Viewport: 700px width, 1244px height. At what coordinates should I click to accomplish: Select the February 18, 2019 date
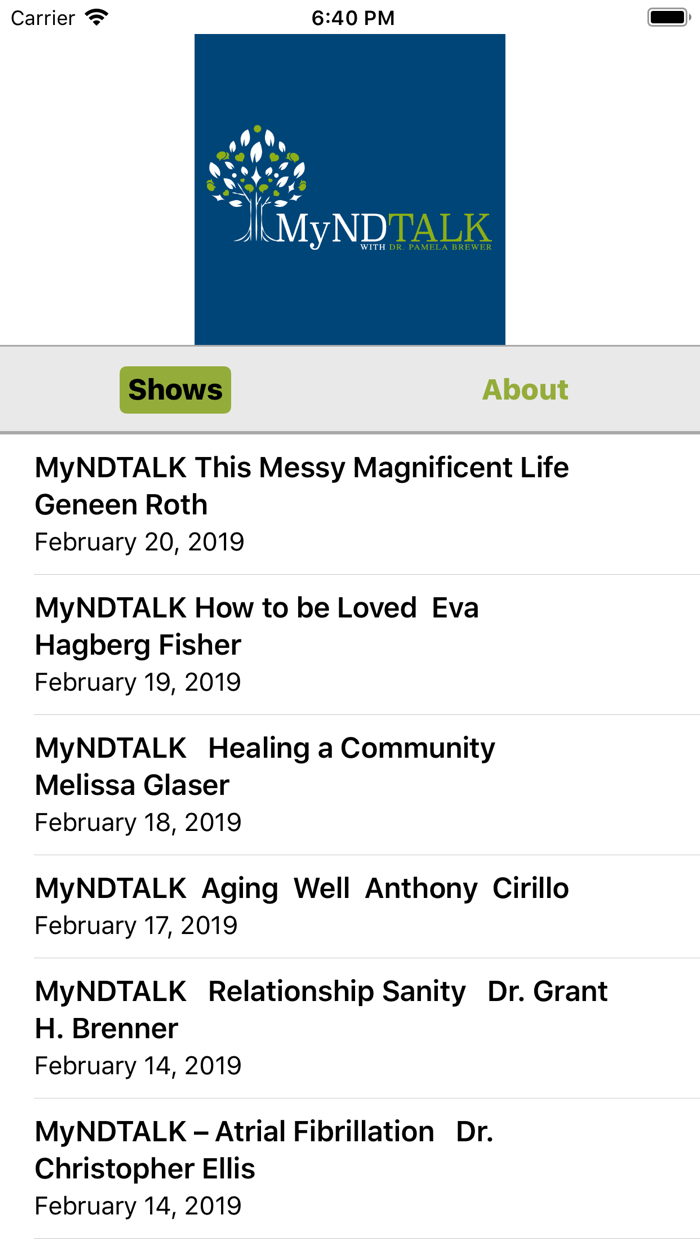pos(137,822)
